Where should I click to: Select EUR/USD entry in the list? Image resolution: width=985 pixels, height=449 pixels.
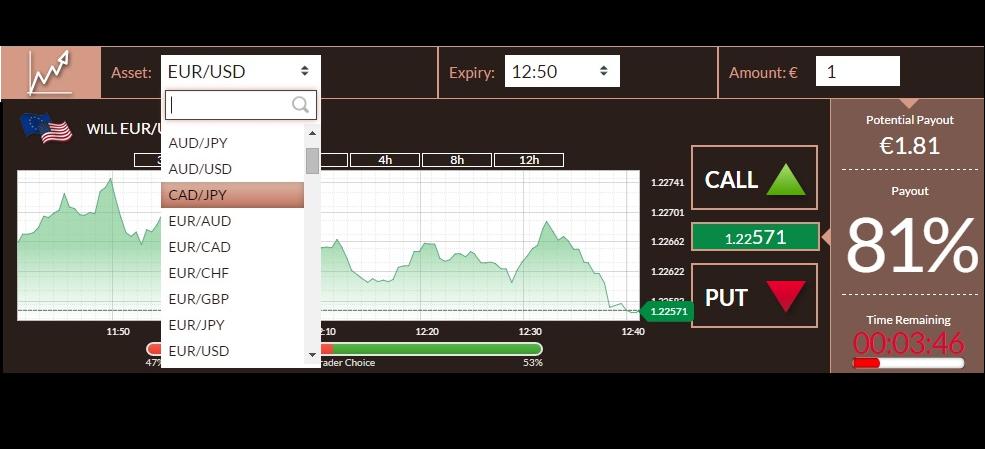[232, 350]
